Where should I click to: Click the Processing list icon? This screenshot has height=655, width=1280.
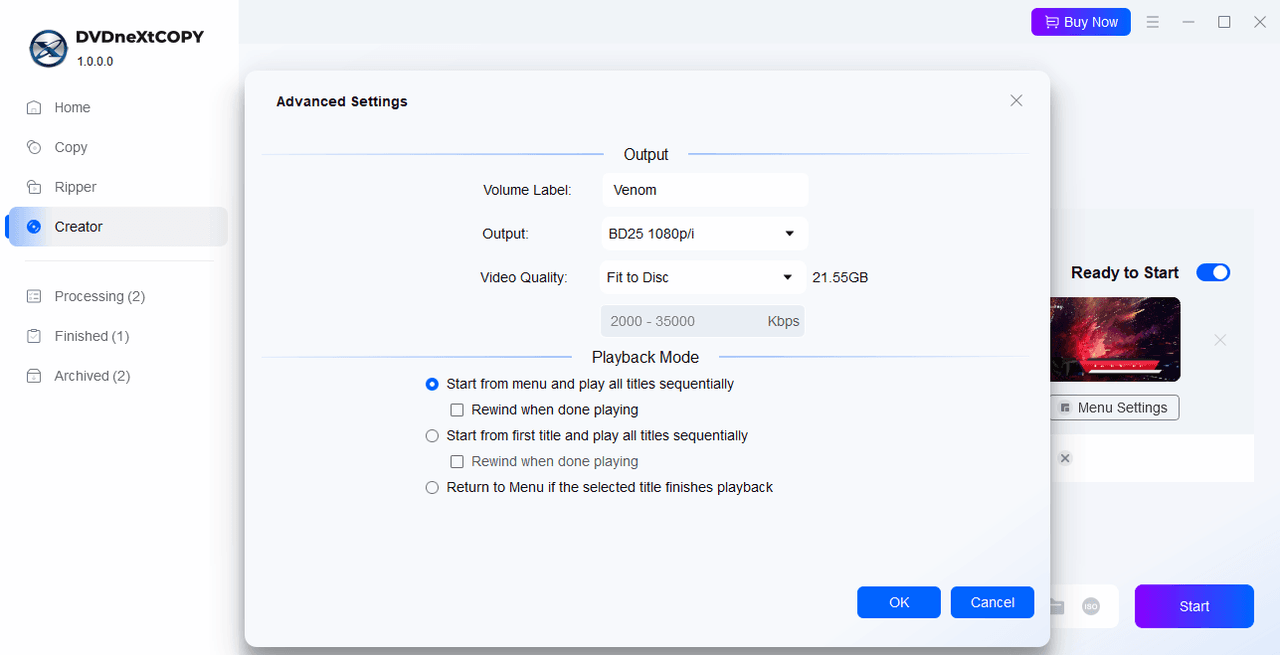(x=34, y=296)
